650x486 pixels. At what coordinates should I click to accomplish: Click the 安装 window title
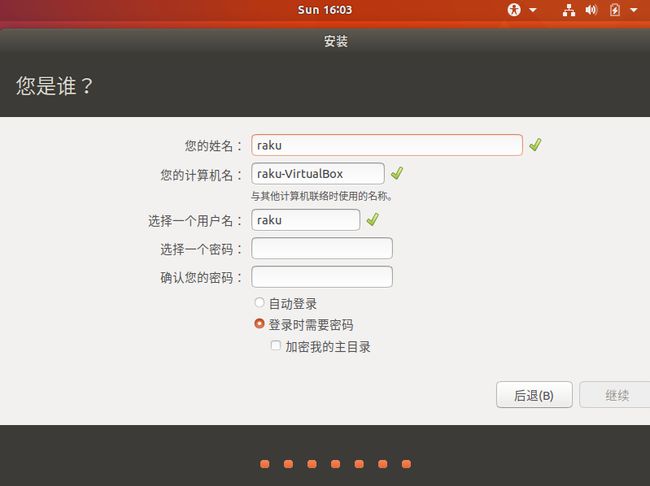(336, 41)
